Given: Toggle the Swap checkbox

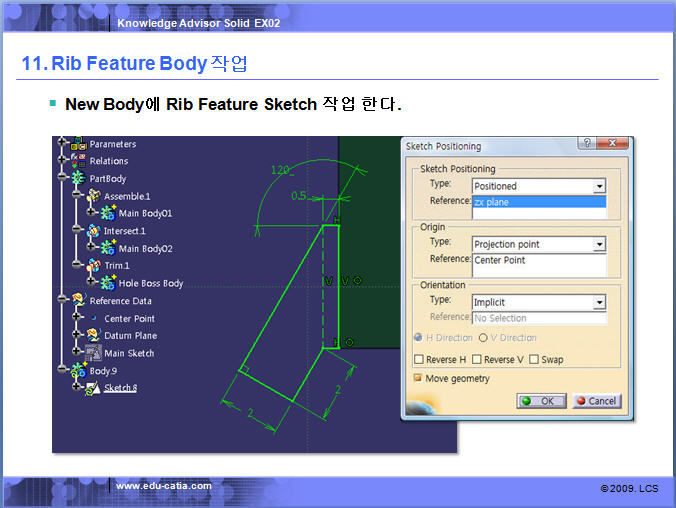Looking at the screenshot, I should (534, 359).
